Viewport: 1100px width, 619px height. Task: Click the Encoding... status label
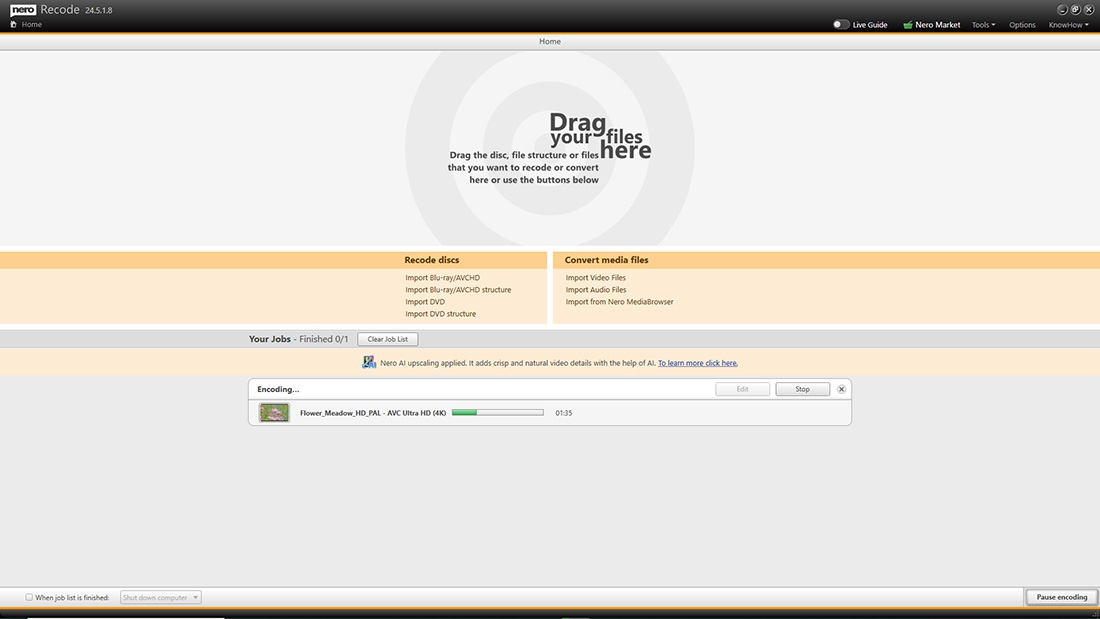(x=278, y=389)
